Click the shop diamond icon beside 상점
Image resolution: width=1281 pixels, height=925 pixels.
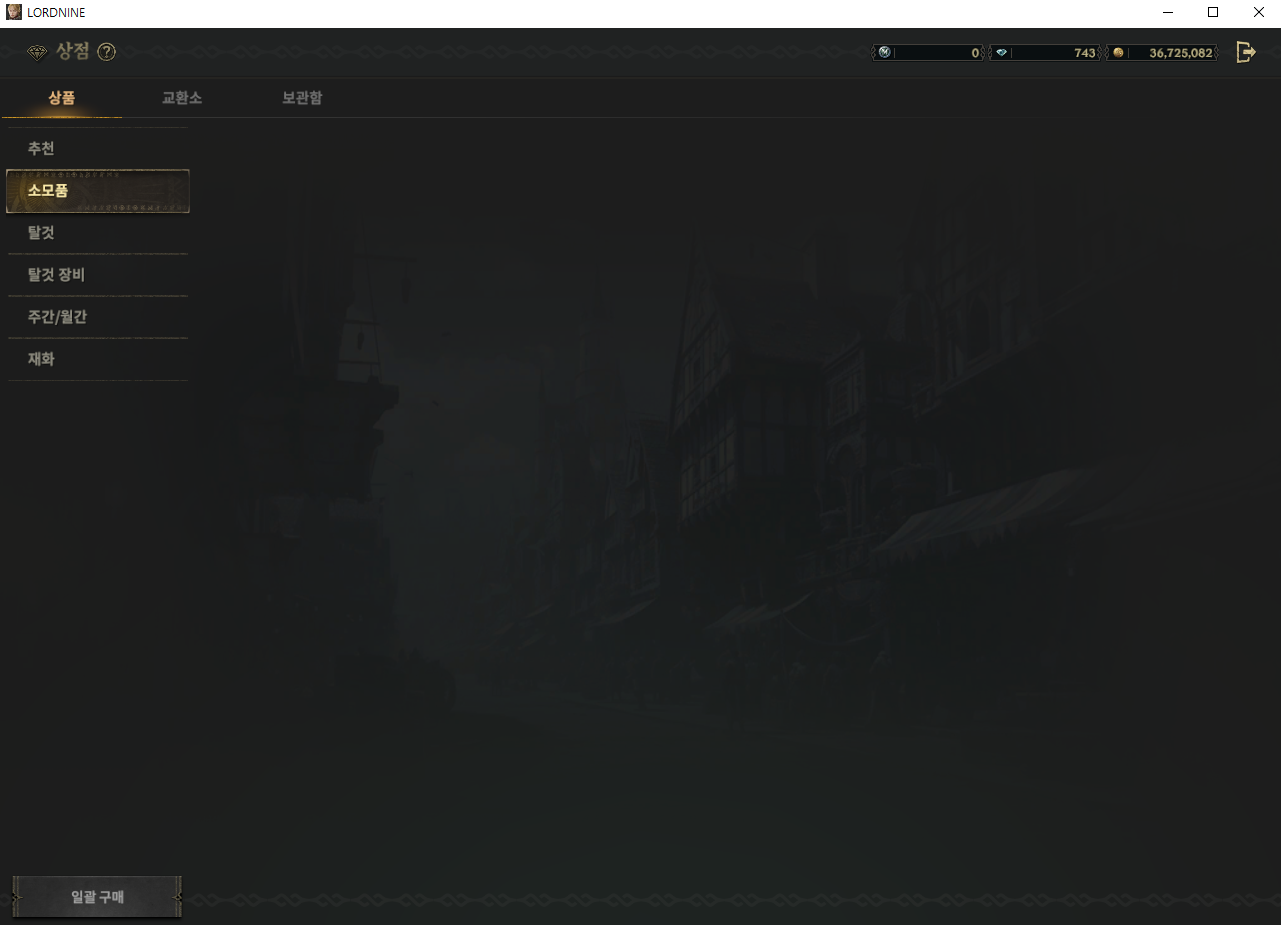(x=37, y=52)
